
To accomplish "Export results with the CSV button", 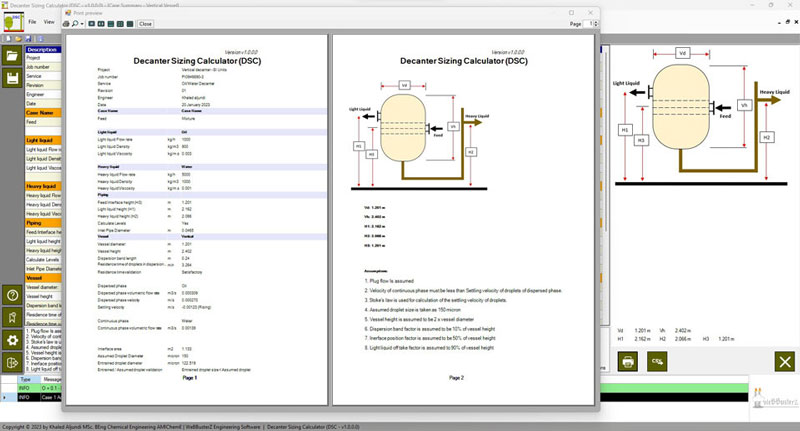I will coord(658,361).
